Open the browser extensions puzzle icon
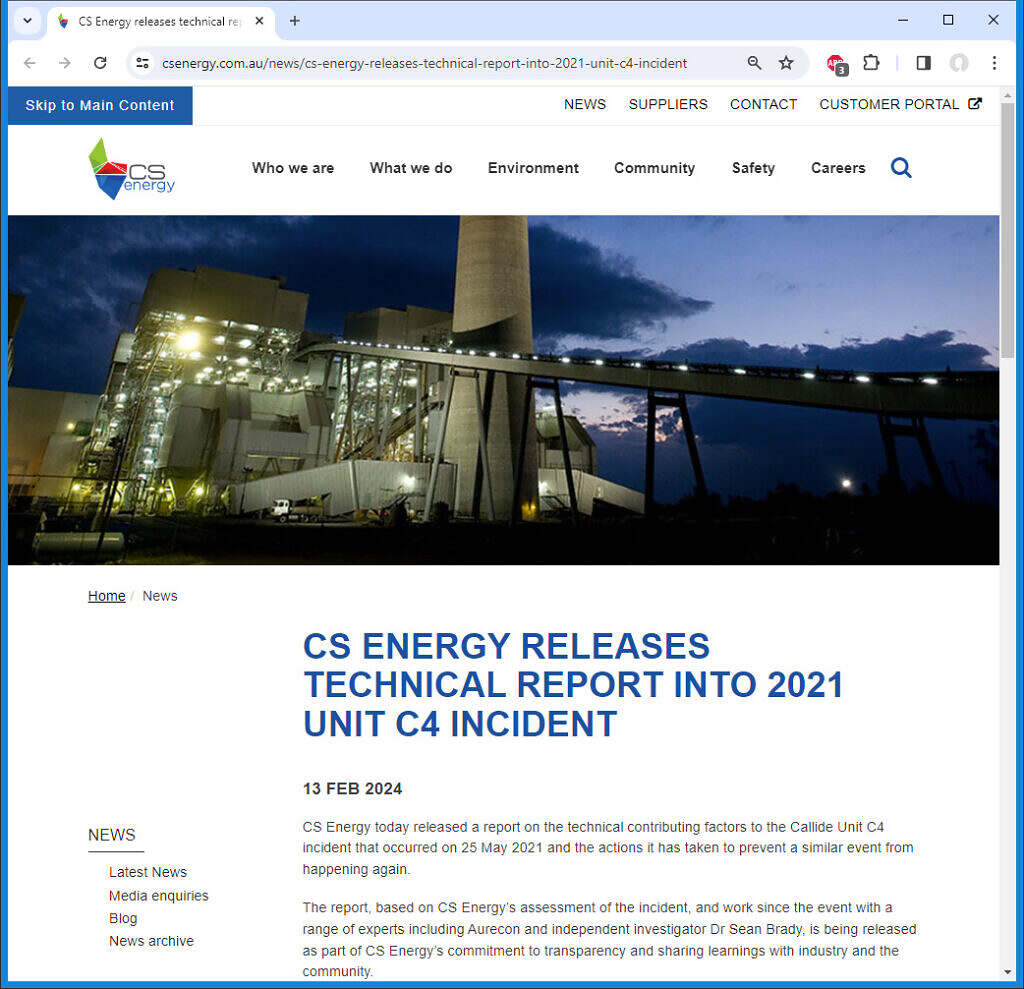Image resolution: width=1024 pixels, height=989 pixels. click(871, 62)
